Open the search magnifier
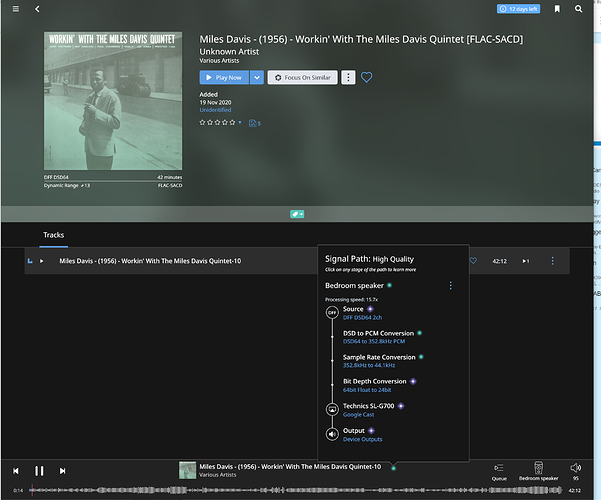Viewport: 601px width, 500px height. [x=578, y=9]
